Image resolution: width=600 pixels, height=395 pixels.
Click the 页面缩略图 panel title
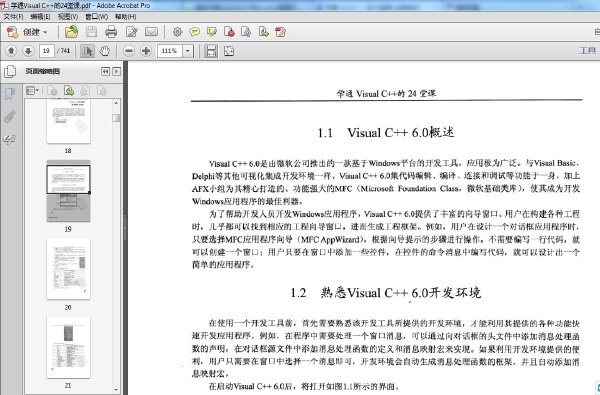click(x=42, y=72)
